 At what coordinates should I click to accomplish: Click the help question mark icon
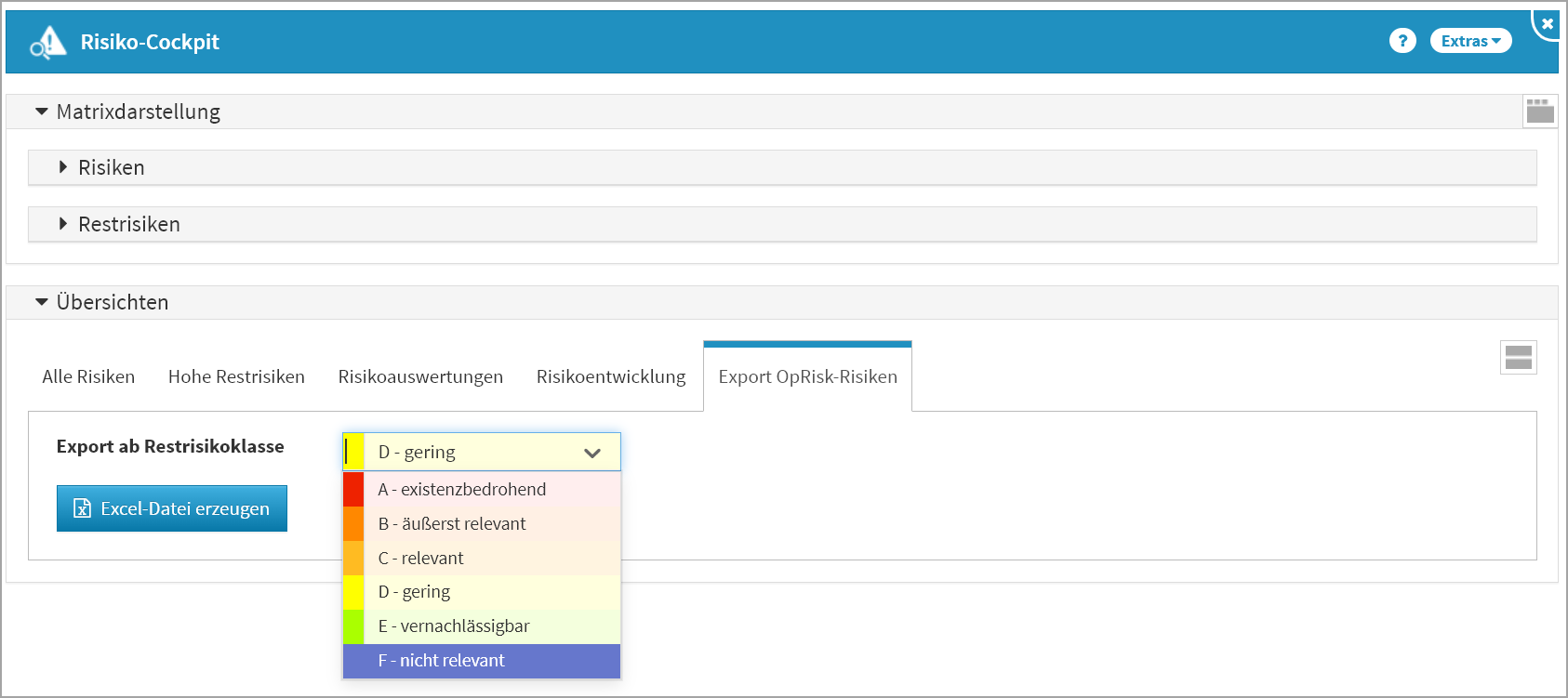1402,41
